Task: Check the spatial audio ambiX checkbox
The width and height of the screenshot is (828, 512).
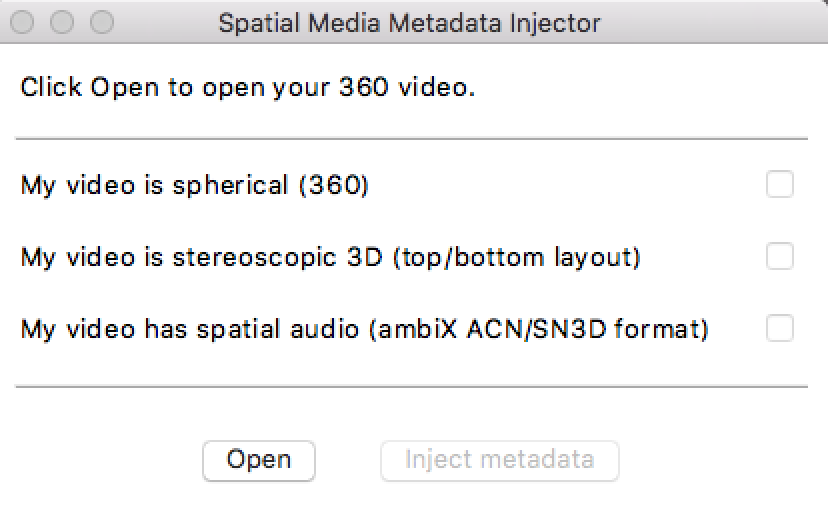Action: [779, 328]
